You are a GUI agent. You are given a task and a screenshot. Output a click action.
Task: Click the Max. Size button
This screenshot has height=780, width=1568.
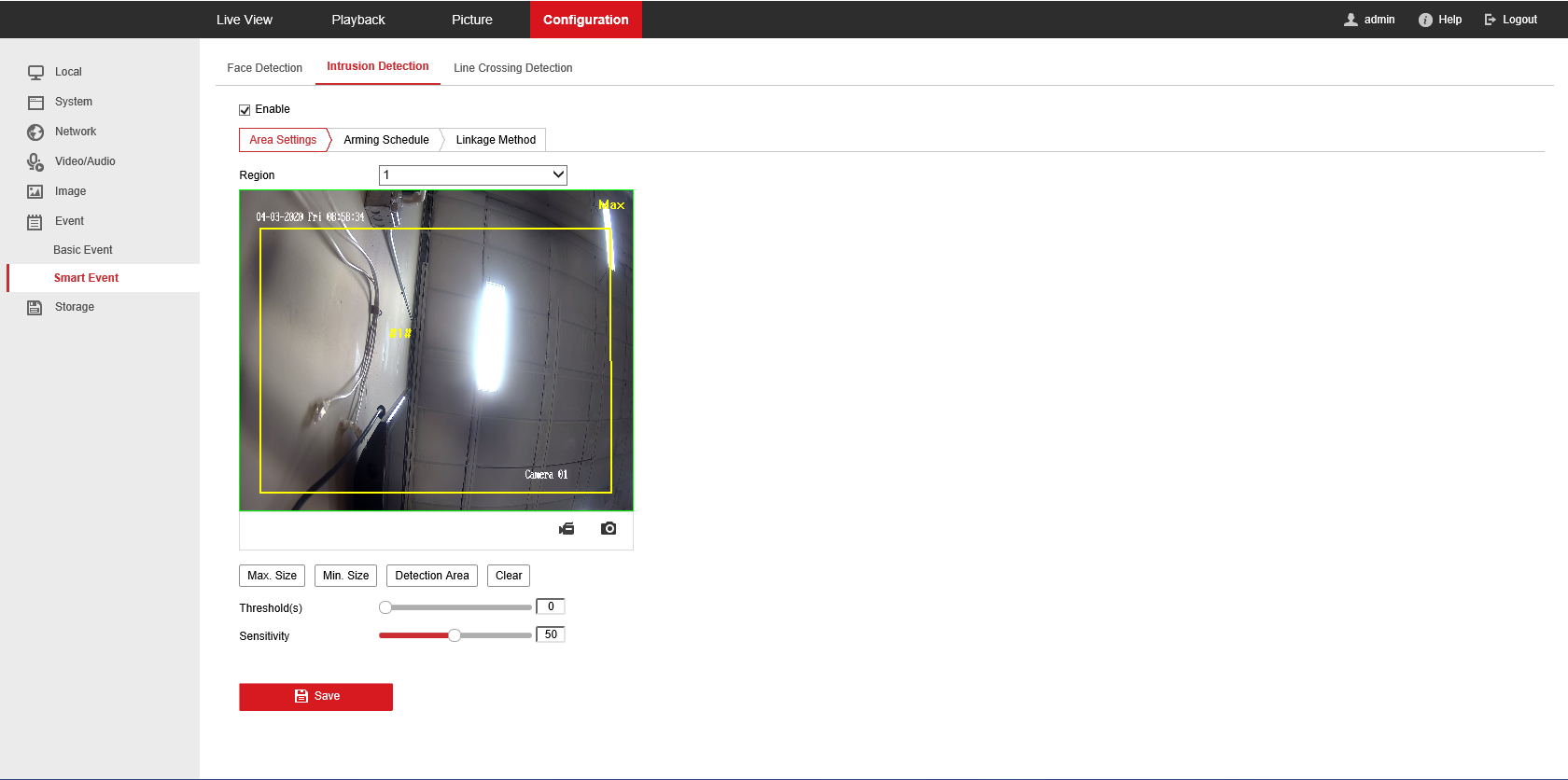coord(273,576)
